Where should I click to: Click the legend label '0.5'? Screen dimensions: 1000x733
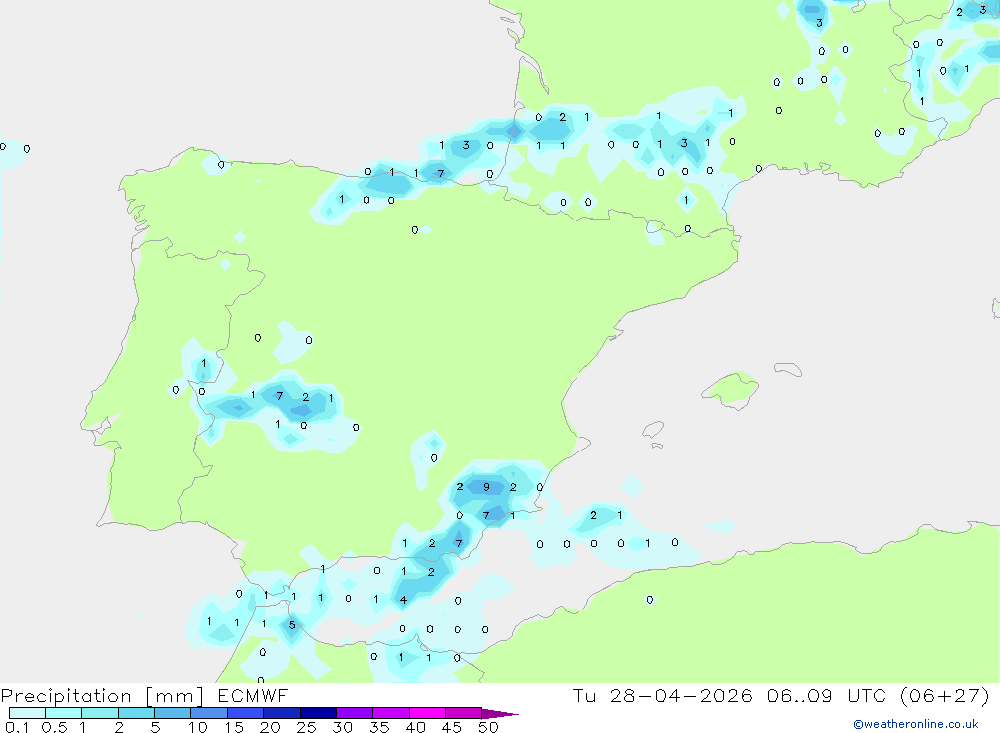point(54,727)
